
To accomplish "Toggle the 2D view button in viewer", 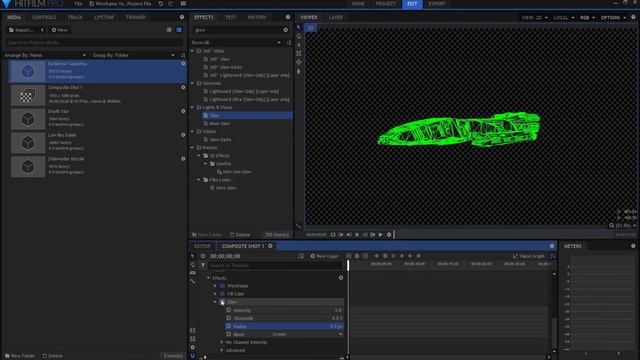I will [311, 28].
